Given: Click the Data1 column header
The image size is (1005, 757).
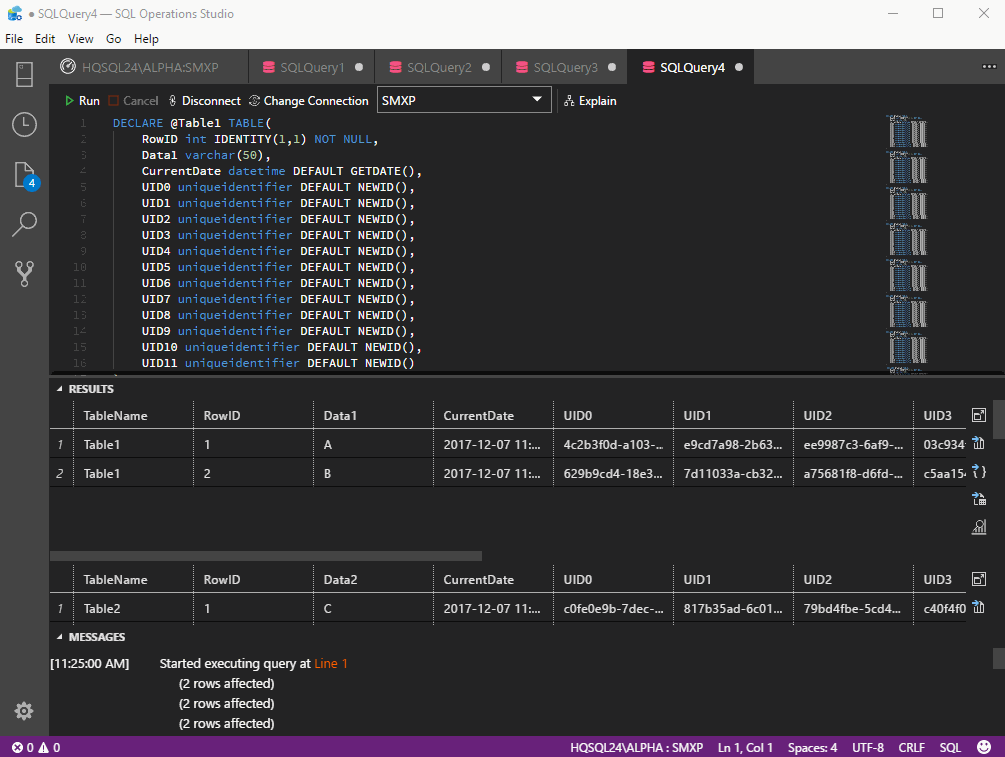Looking at the screenshot, I should coord(373,415).
